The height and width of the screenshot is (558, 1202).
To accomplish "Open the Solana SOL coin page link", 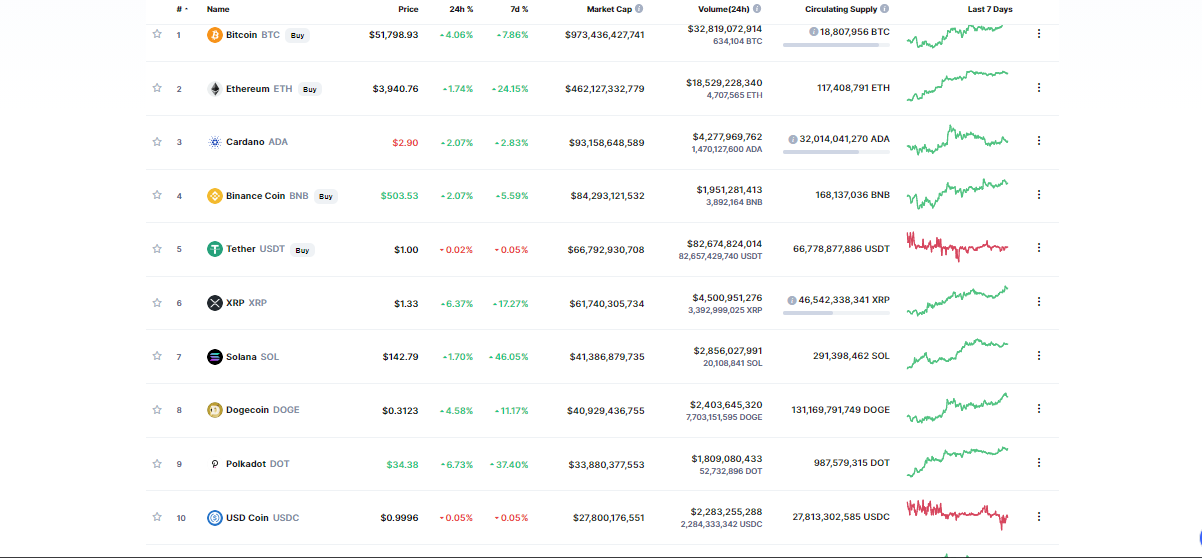I will pos(252,357).
